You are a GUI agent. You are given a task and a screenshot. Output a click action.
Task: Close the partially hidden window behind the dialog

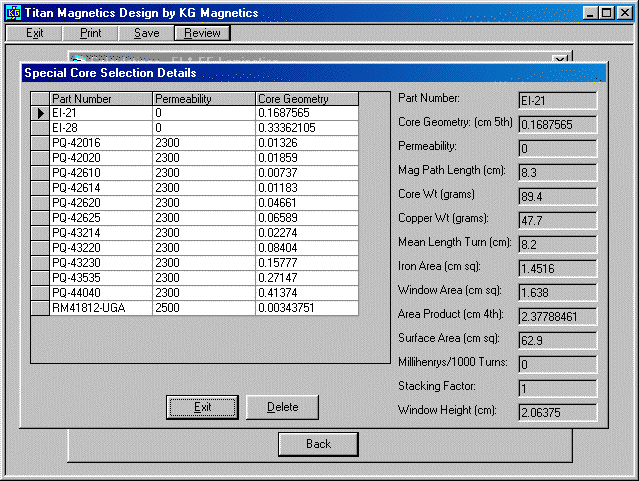[560, 59]
